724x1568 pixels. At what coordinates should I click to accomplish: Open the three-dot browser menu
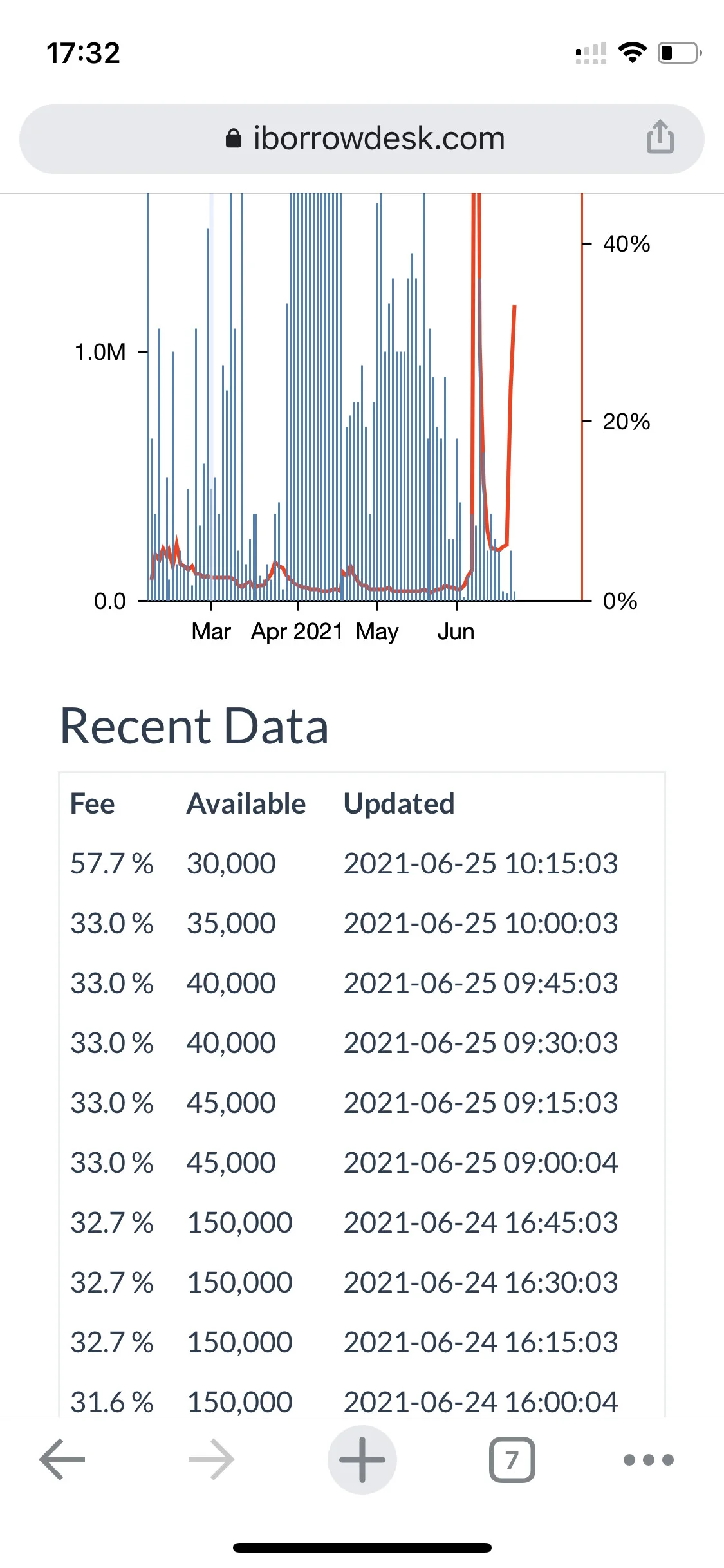(649, 1459)
